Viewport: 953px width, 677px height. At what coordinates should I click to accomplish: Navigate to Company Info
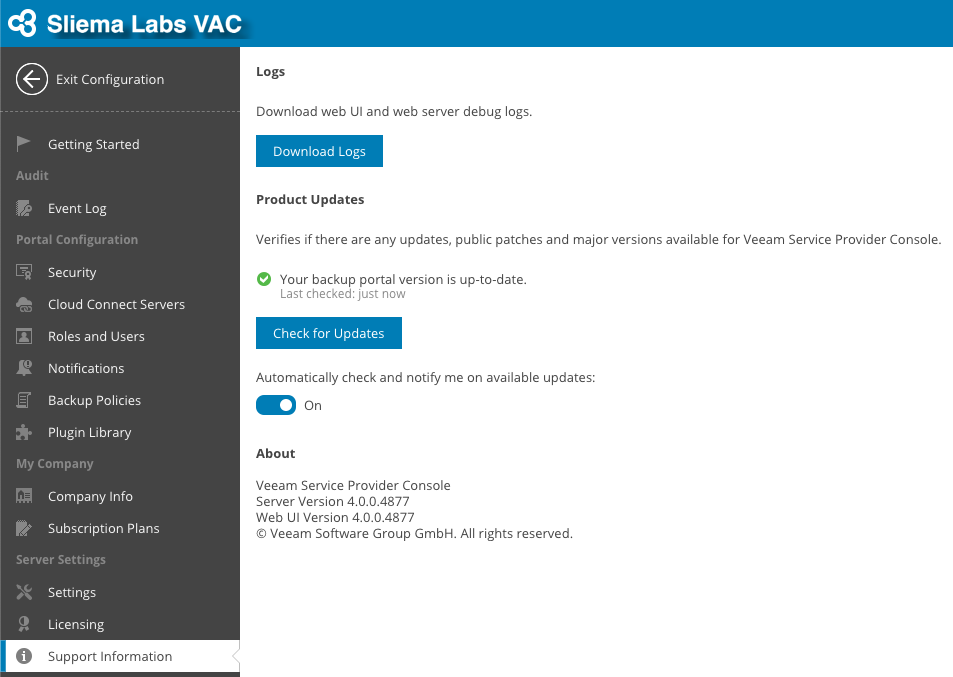point(120,497)
